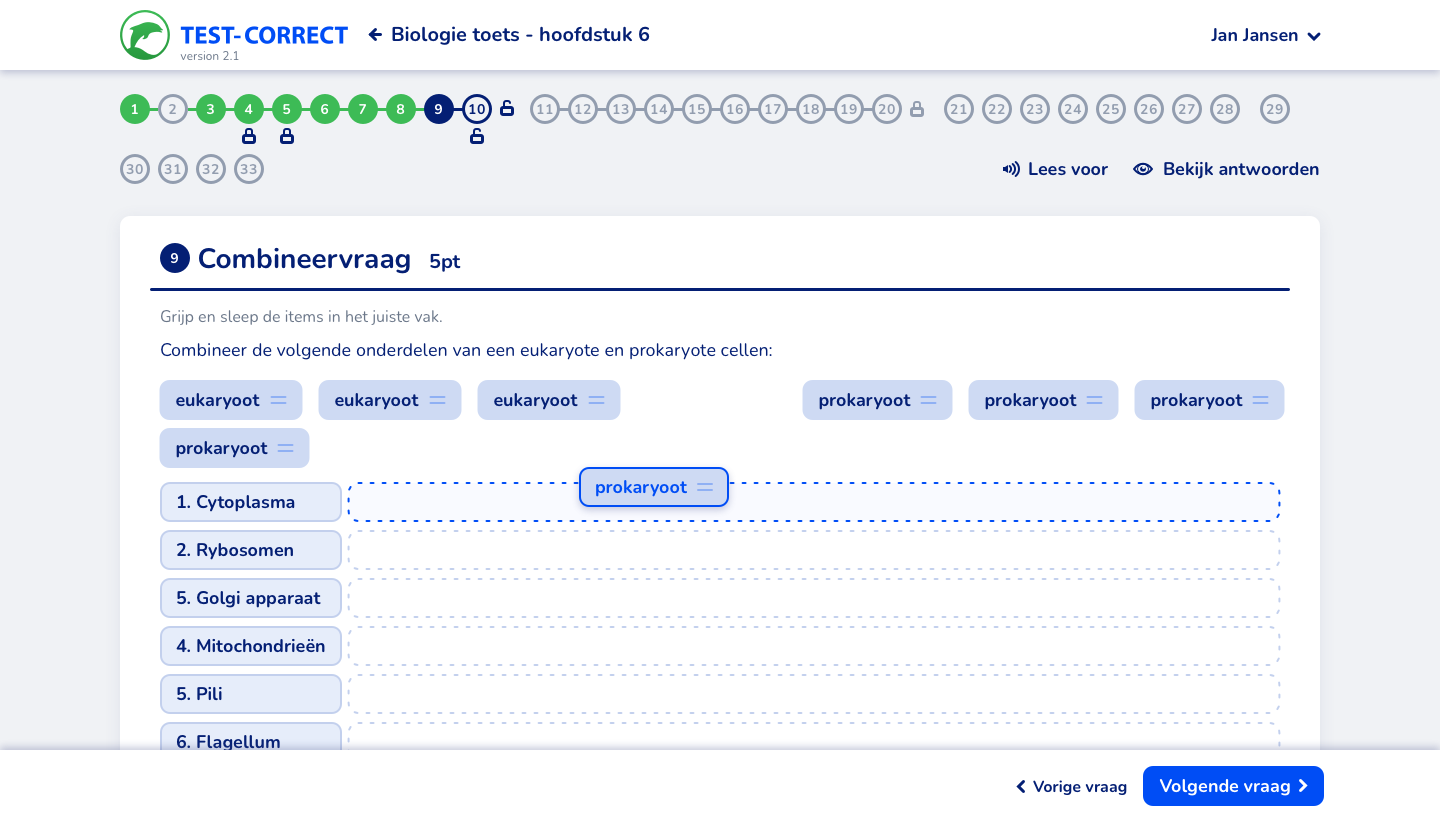Click the drop zone next to Rybosomen
Image resolution: width=1440 pixels, height=820 pixels.
(814, 550)
